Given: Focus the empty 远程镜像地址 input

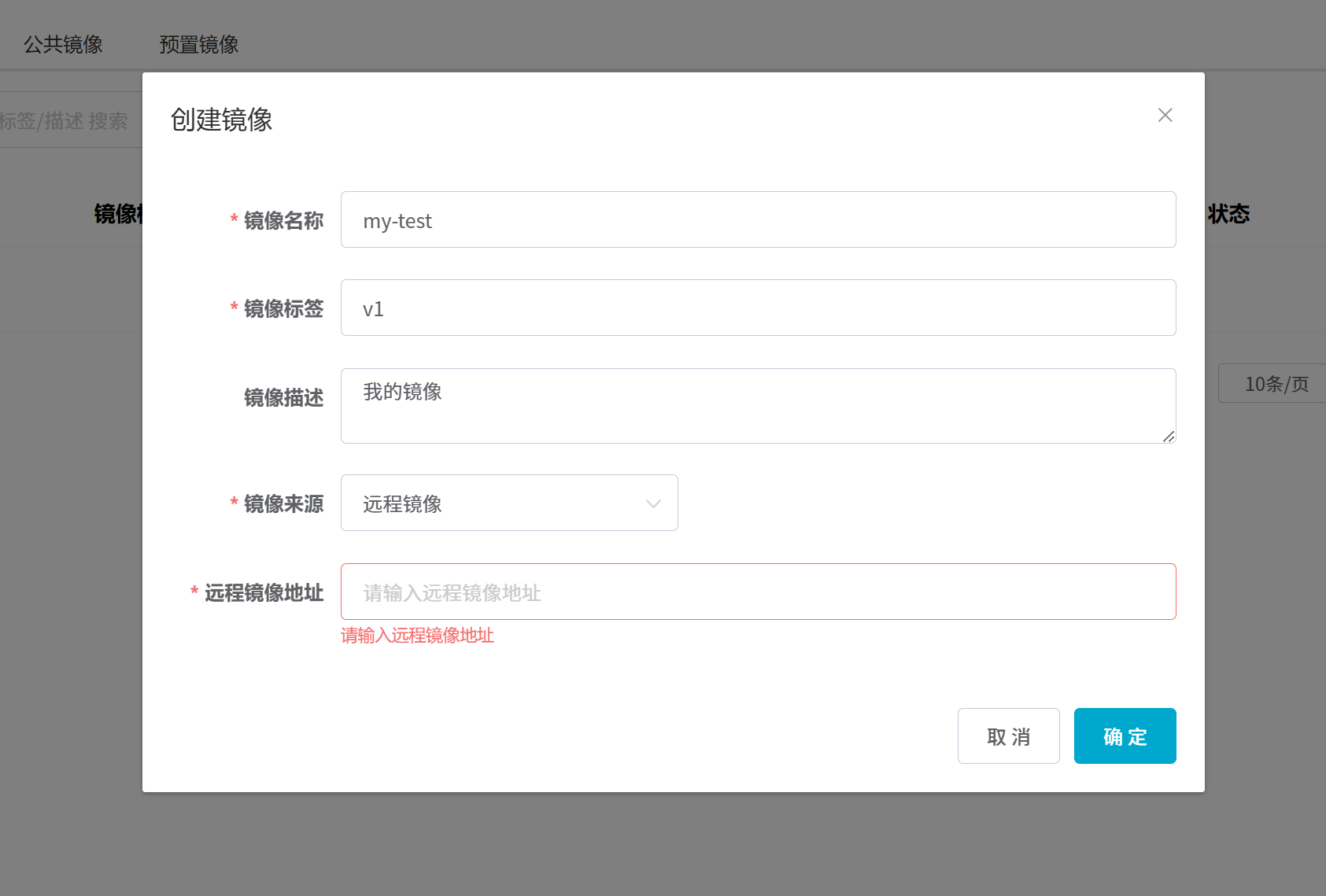Looking at the screenshot, I should (x=758, y=592).
